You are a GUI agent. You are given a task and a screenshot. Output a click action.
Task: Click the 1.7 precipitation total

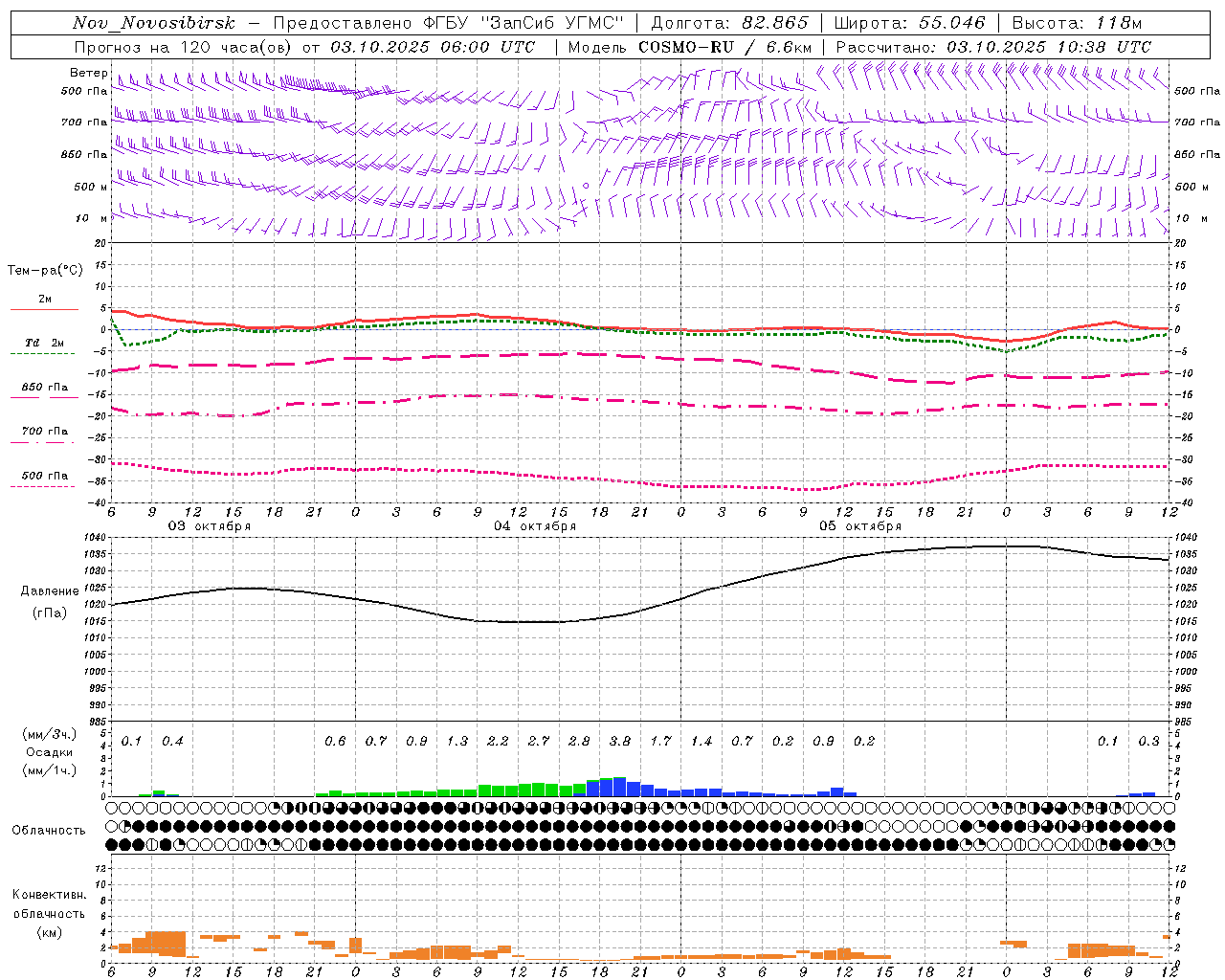(660, 742)
